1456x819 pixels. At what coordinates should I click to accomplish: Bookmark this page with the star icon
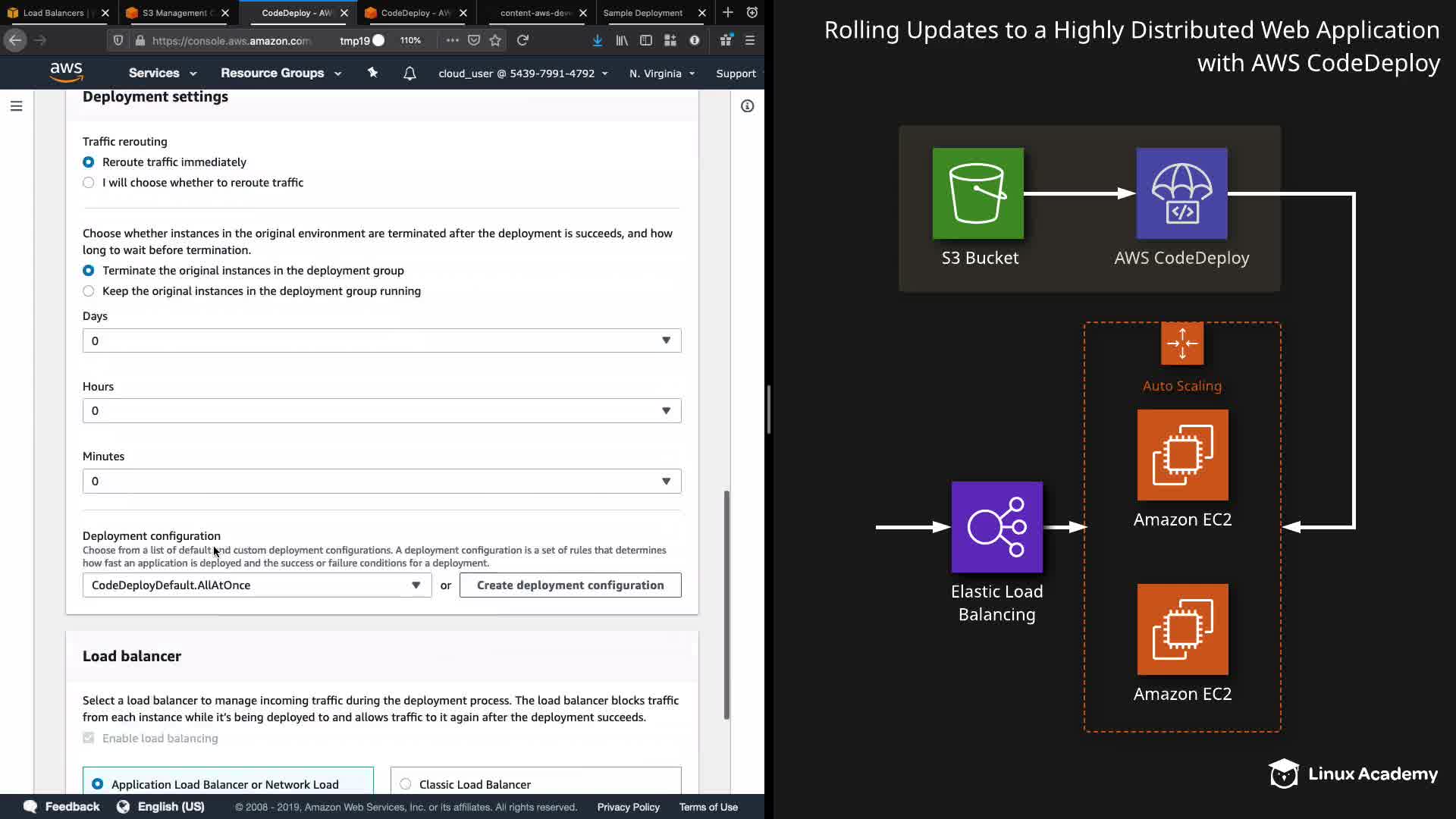tap(495, 40)
